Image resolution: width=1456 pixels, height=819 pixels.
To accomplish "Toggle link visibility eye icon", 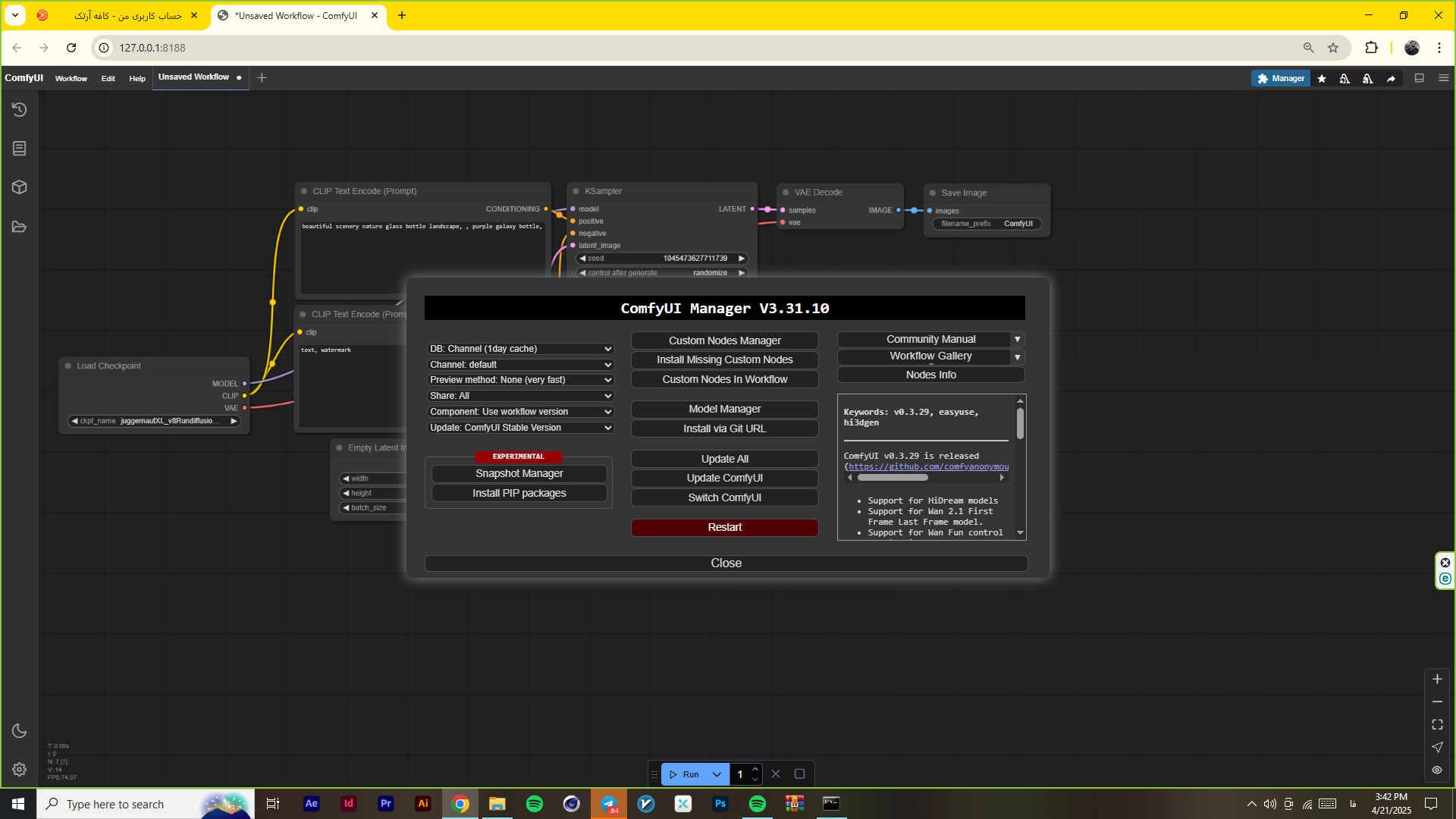I will (x=1437, y=770).
